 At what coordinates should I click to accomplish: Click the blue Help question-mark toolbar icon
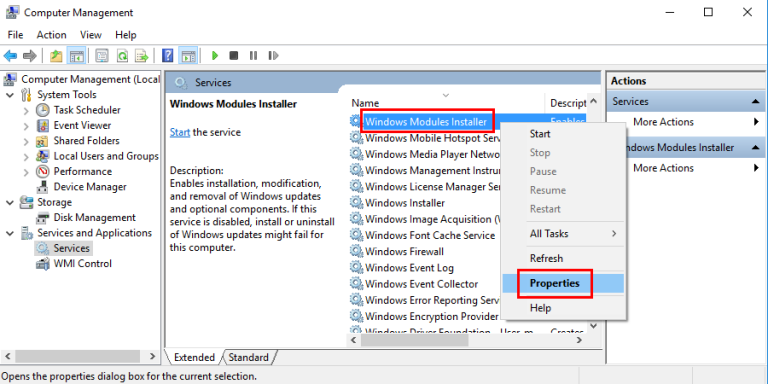click(168, 56)
